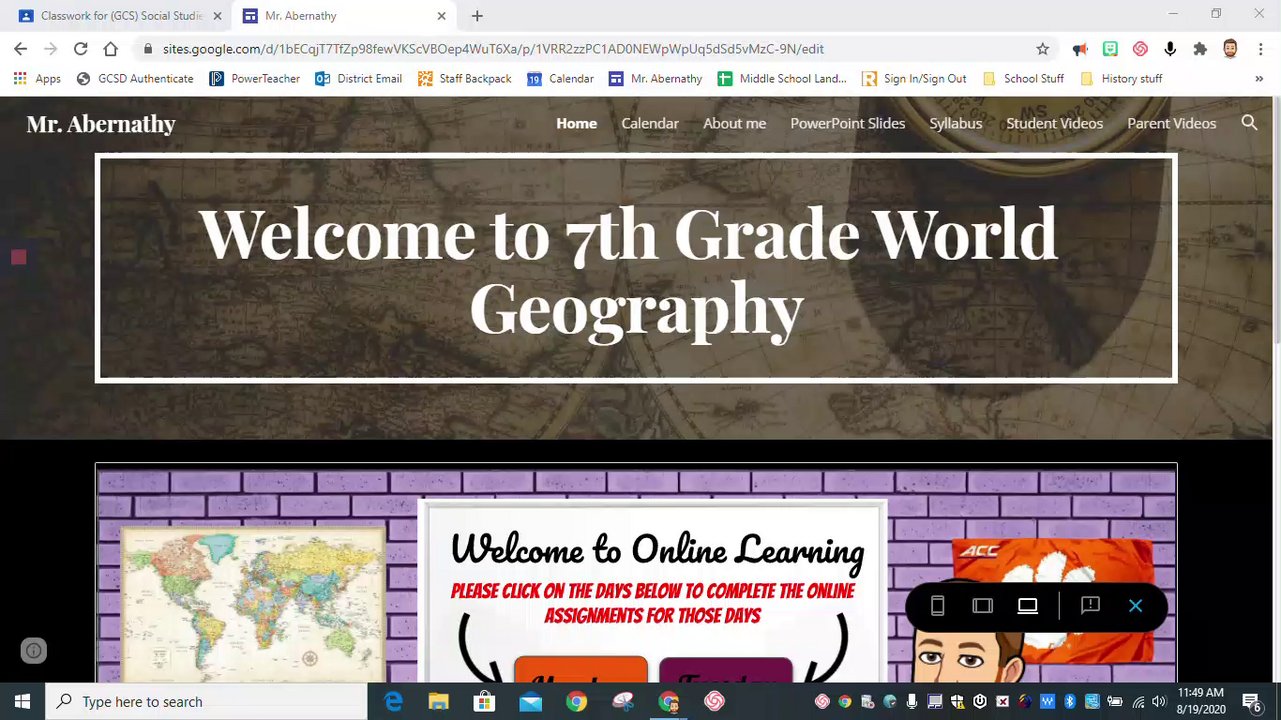The width and height of the screenshot is (1281, 720).
Task: Open Microsoft Store from the taskbar
Action: pos(485,701)
